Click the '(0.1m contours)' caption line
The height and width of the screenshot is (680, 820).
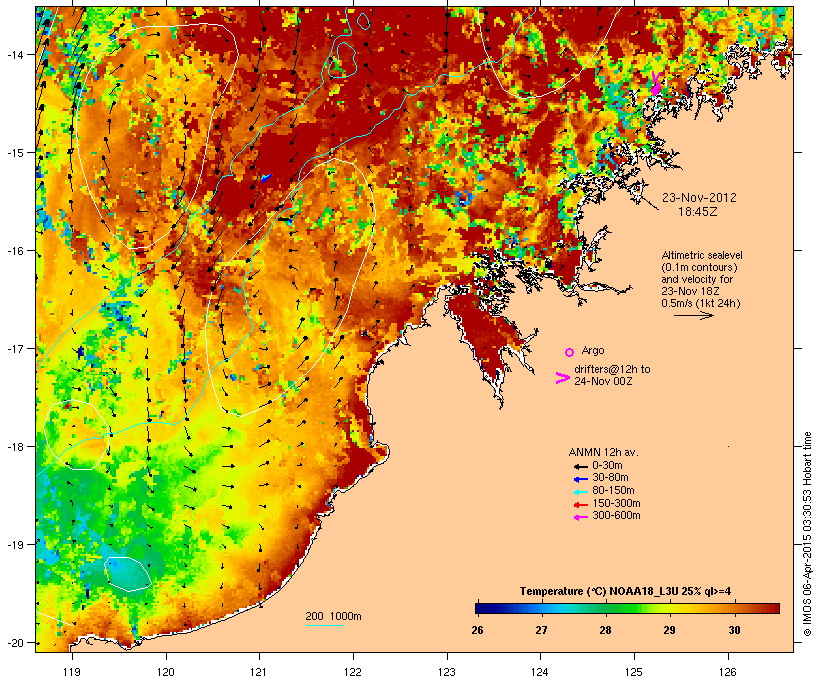(699, 267)
